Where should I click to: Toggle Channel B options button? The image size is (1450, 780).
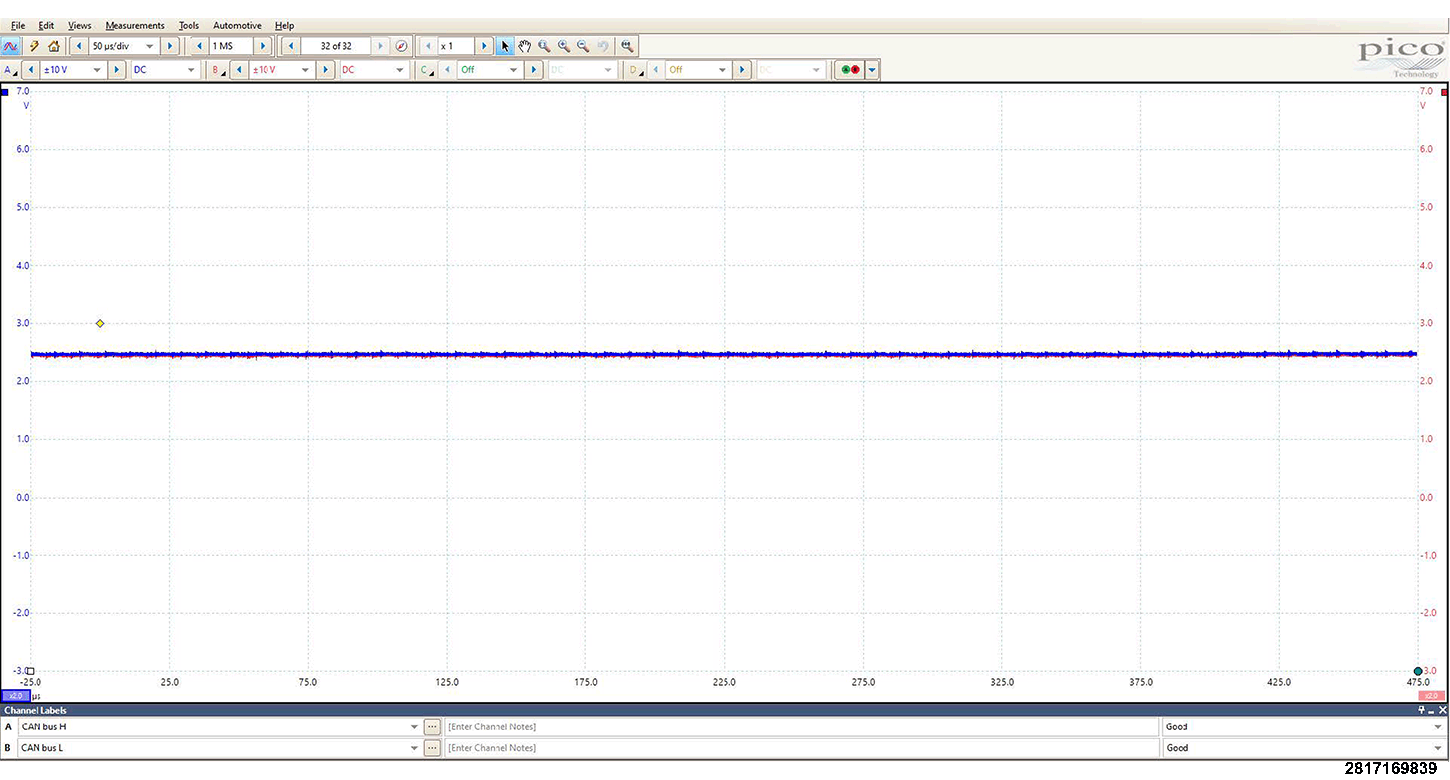[x=216, y=70]
